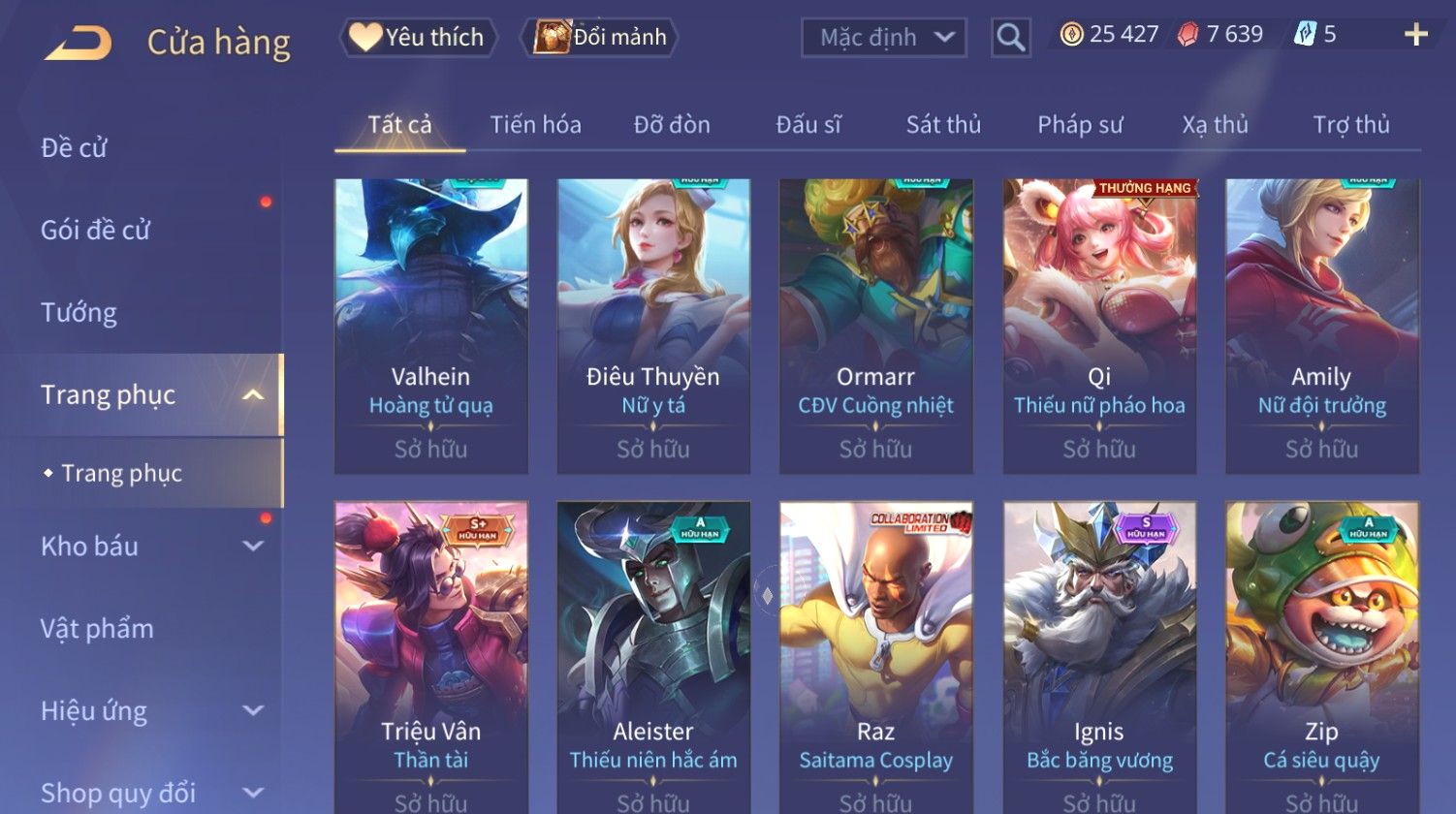Open Yêu thích heart favorites
The image size is (1456, 814).
[x=418, y=37]
